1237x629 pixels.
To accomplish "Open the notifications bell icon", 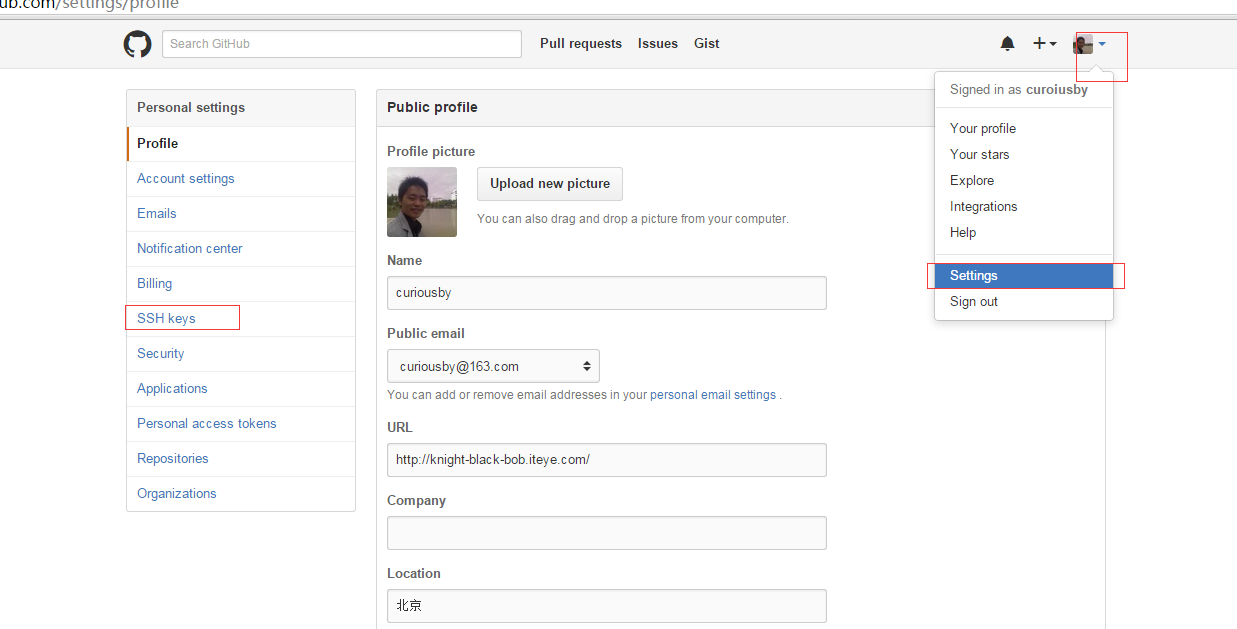I will (x=1008, y=44).
